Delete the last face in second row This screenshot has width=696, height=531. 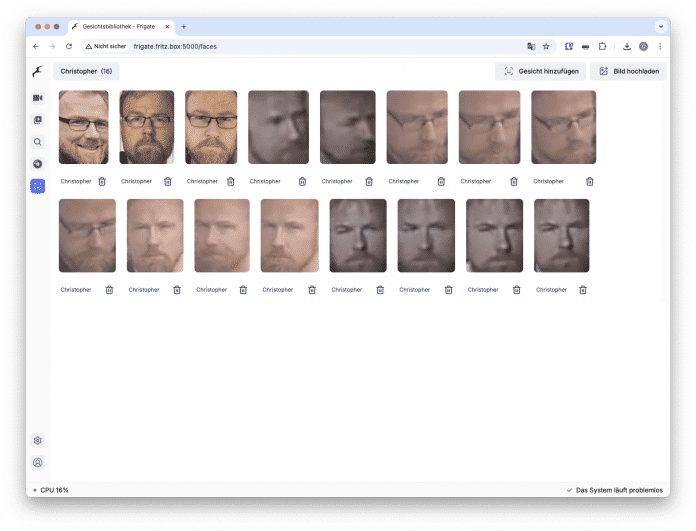[x=583, y=290]
